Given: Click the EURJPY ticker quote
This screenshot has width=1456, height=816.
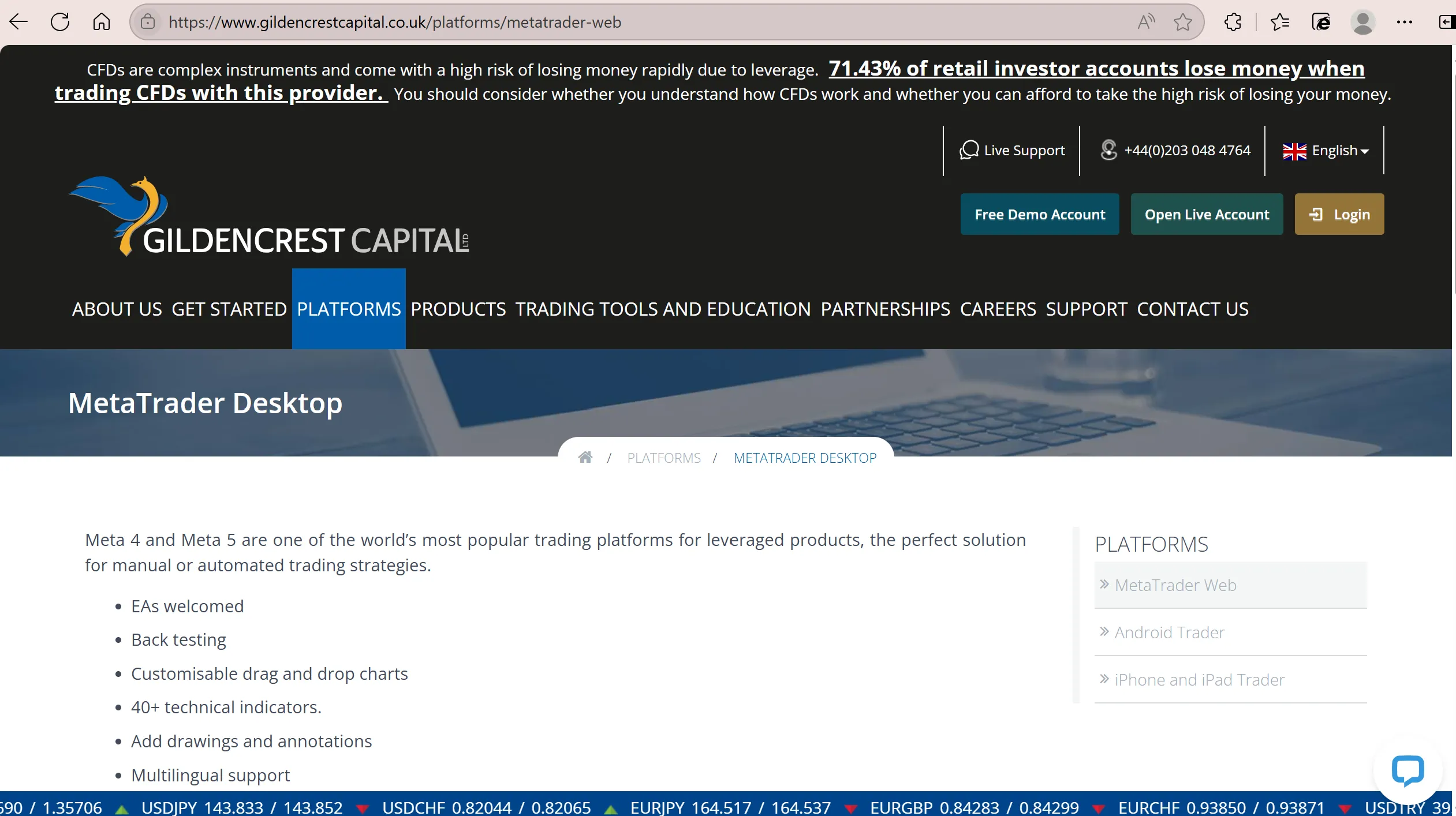Looking at the screenshot, I should tap(730, 807).
